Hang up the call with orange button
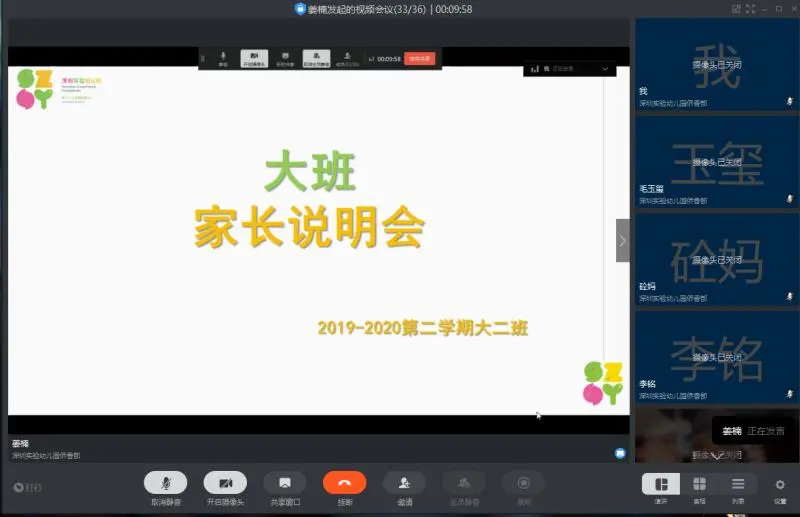The height and width of the screenshot is (517, 800). pyautogui.click(x=344, y=483)
